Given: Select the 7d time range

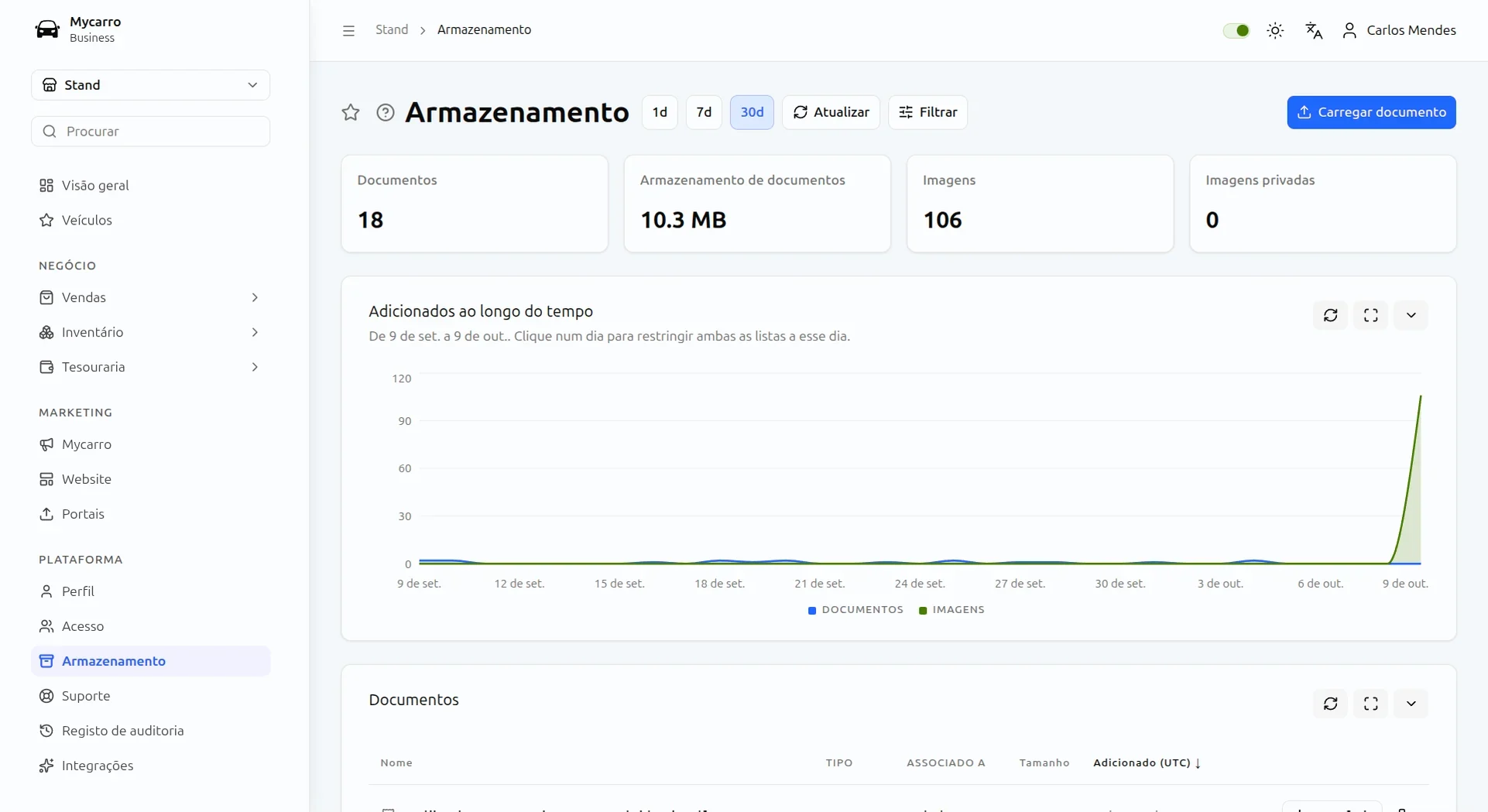Looking at the screenshot, I should tap(704, 112).
